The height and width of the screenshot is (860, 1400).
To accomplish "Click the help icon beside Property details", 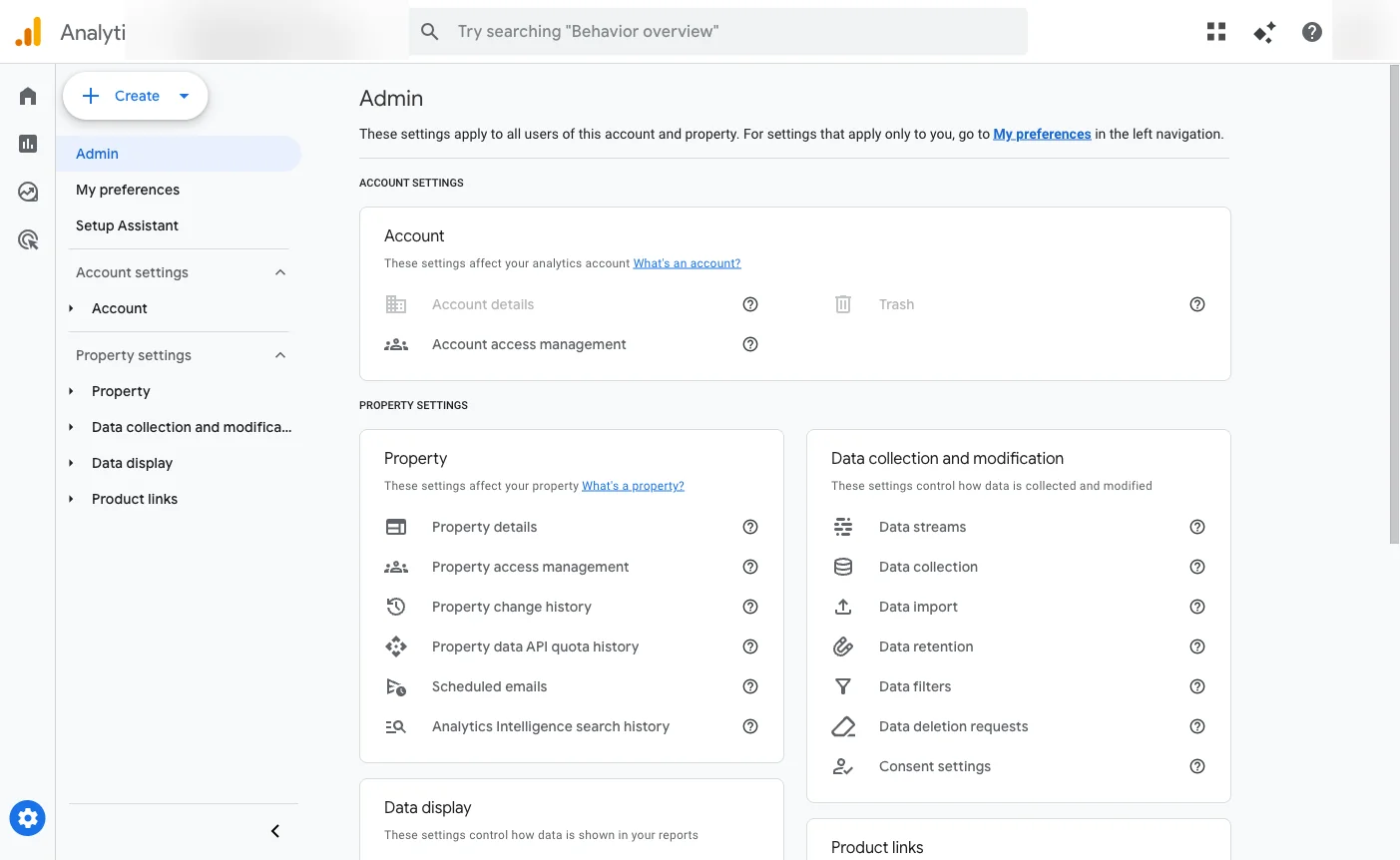I will 750,527.
